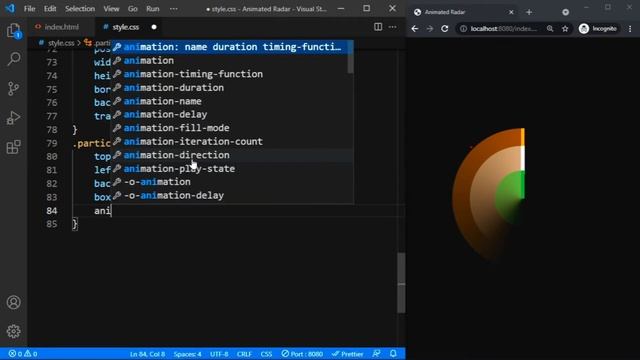
Task: Click the extension icon in Chrome tab strip
Action: pyautogui.click(x=565, y=12)
